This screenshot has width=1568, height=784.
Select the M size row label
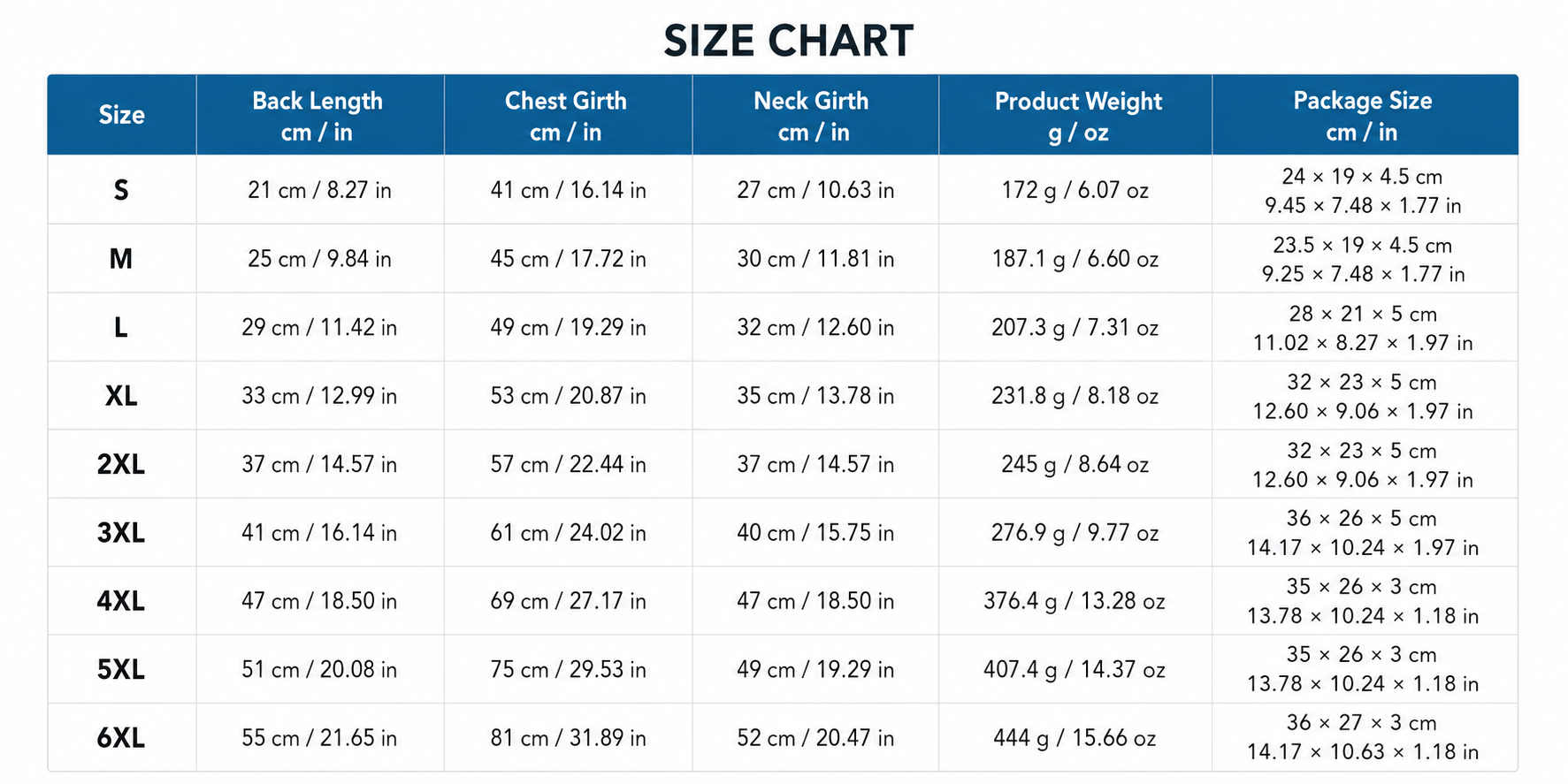[x=121, y=259]
